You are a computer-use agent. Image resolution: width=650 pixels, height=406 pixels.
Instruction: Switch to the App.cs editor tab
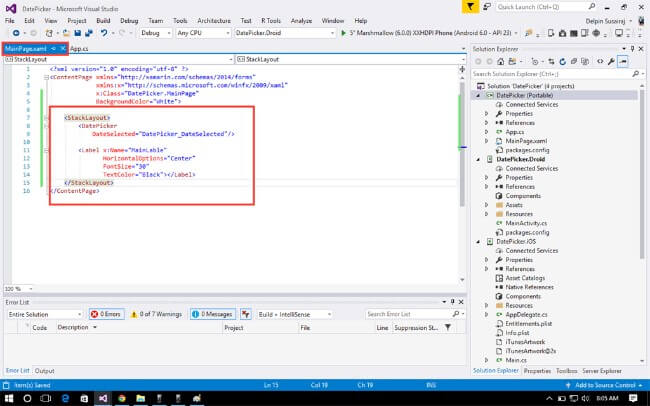click(x=81, y=47)
